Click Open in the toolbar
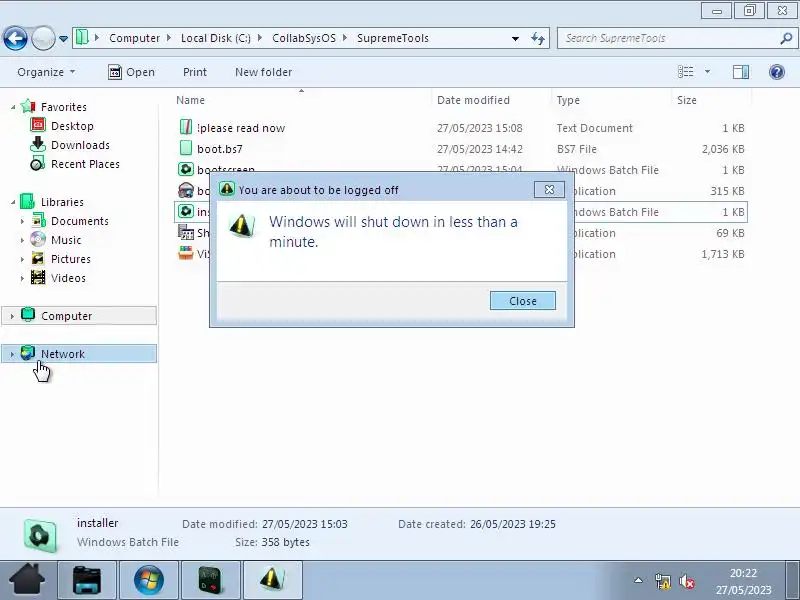 [132, 72]
